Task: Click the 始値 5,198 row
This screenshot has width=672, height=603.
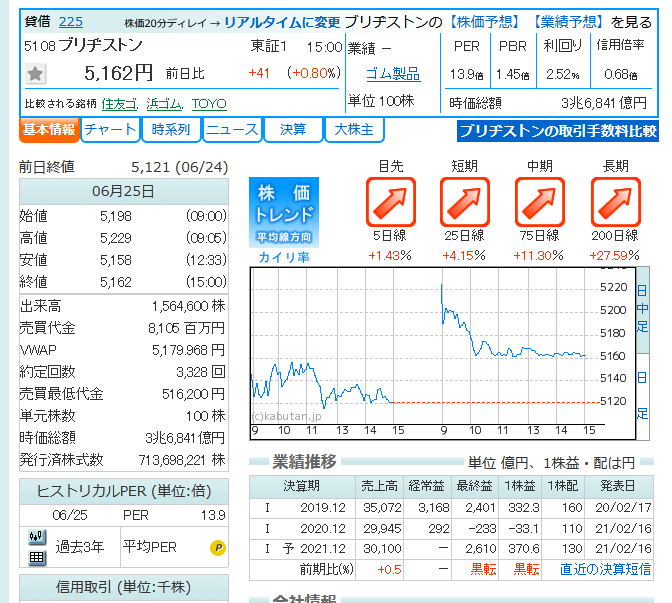Action: [123, 216]
